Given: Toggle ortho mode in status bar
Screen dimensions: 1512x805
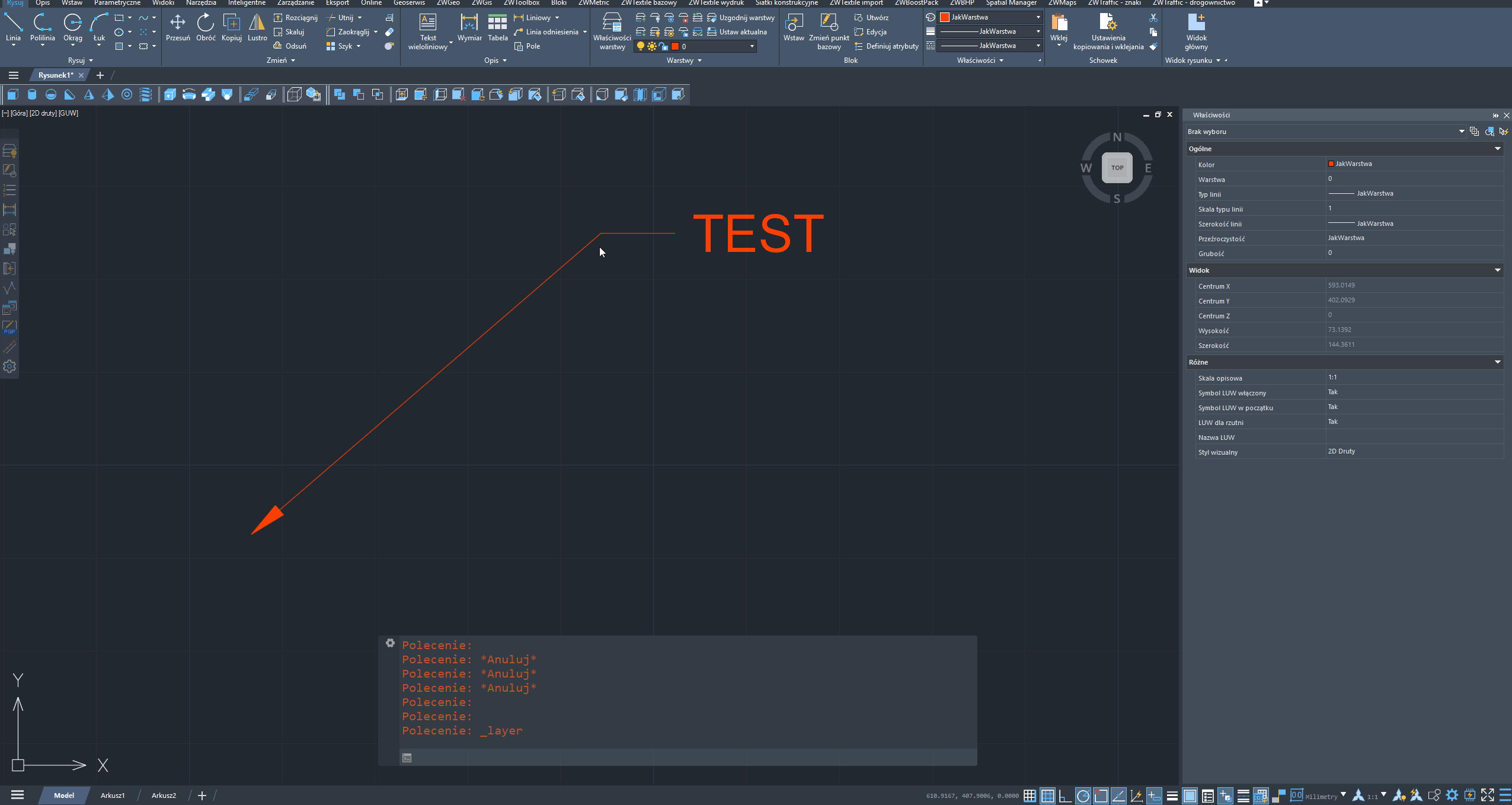Looking at the screenshot, I should 1065,796.
